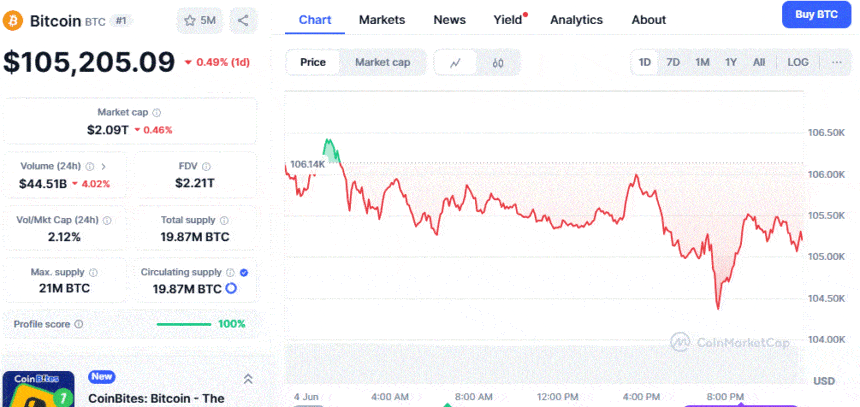The height and width of the screenshot is (407, 860).
Task: Open the Markets tab
Action: click(x=382, y=19)
